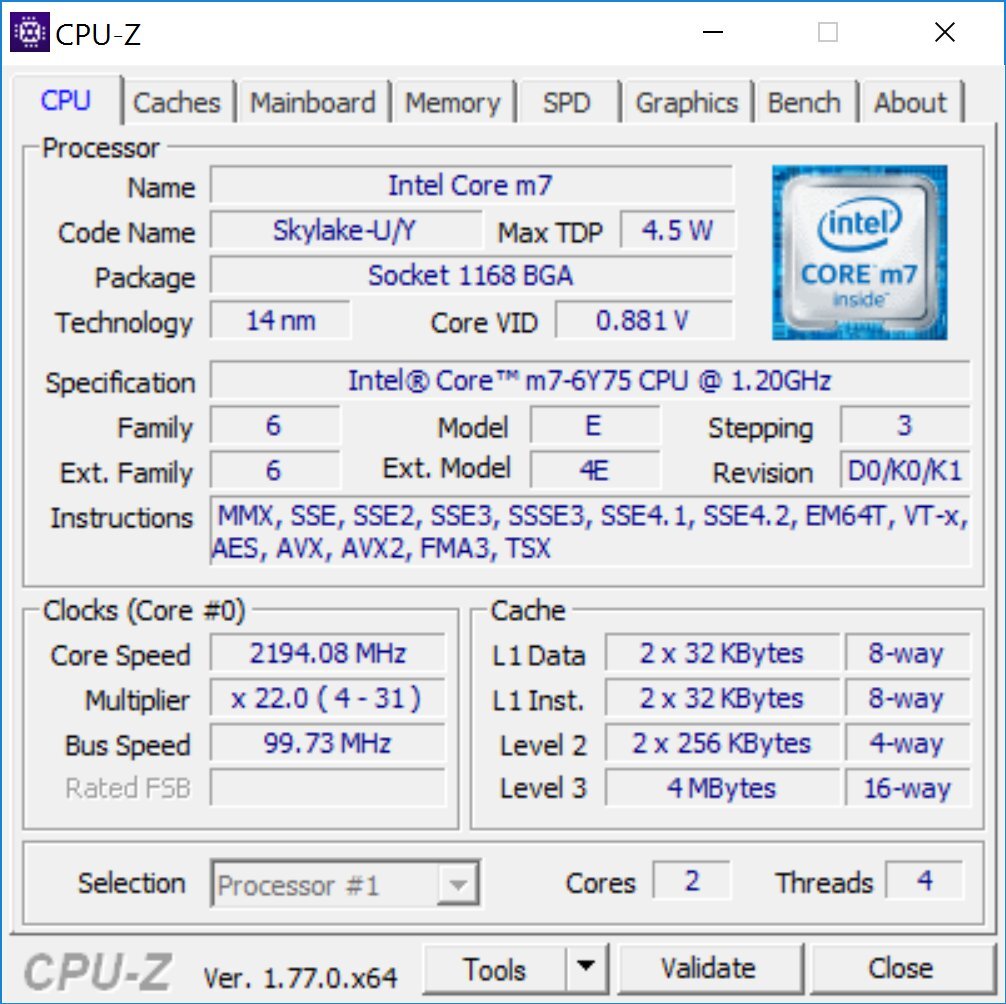
Task: Select the CPU tab
Action: click(65, 100)
